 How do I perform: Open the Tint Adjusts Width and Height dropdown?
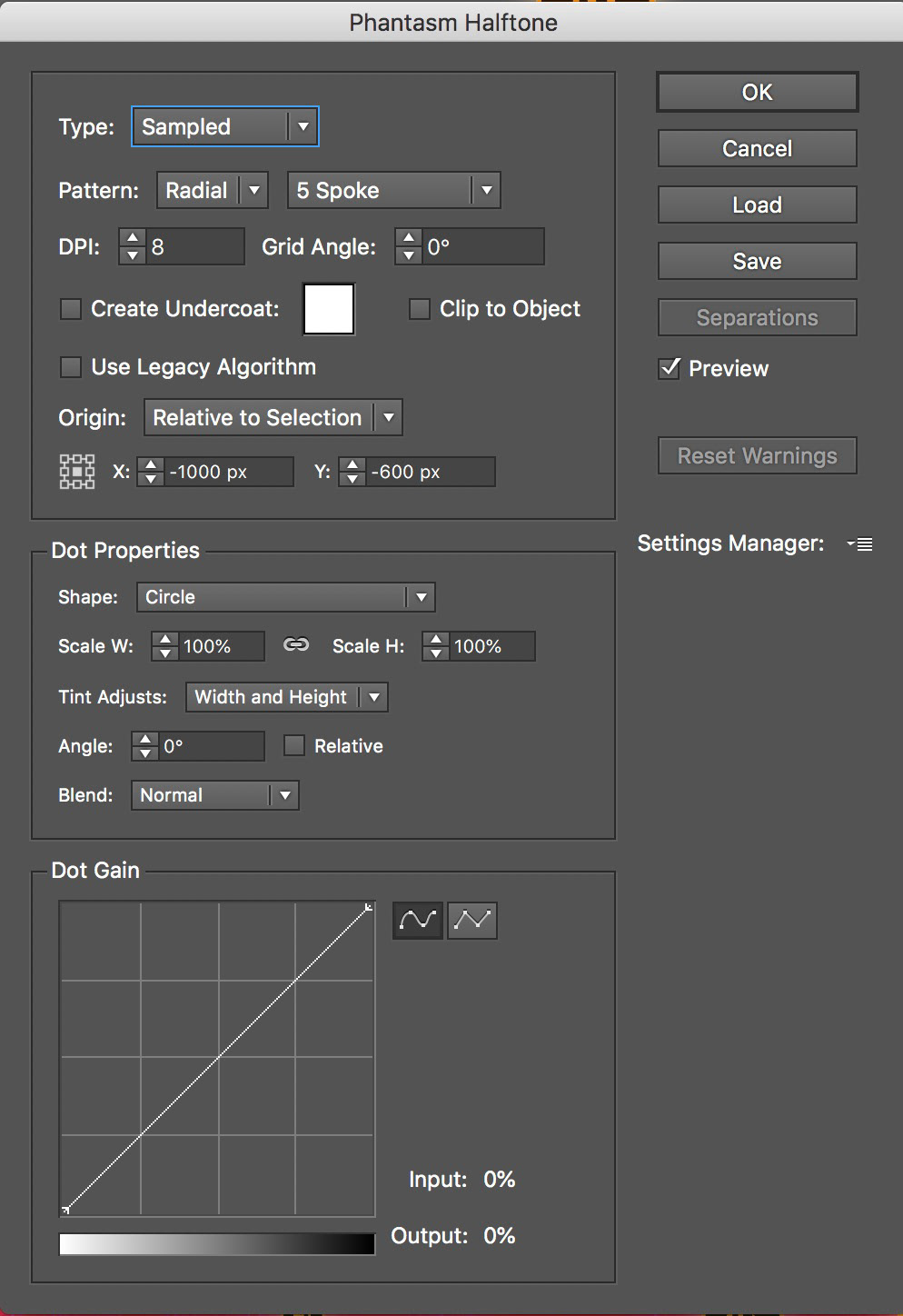[x=287, y=697]
